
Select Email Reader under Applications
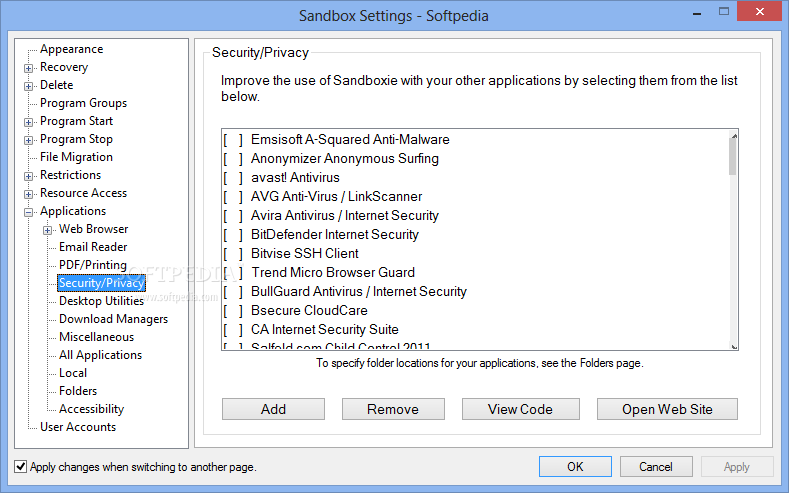pyautogui.click(x=93, y=246)
